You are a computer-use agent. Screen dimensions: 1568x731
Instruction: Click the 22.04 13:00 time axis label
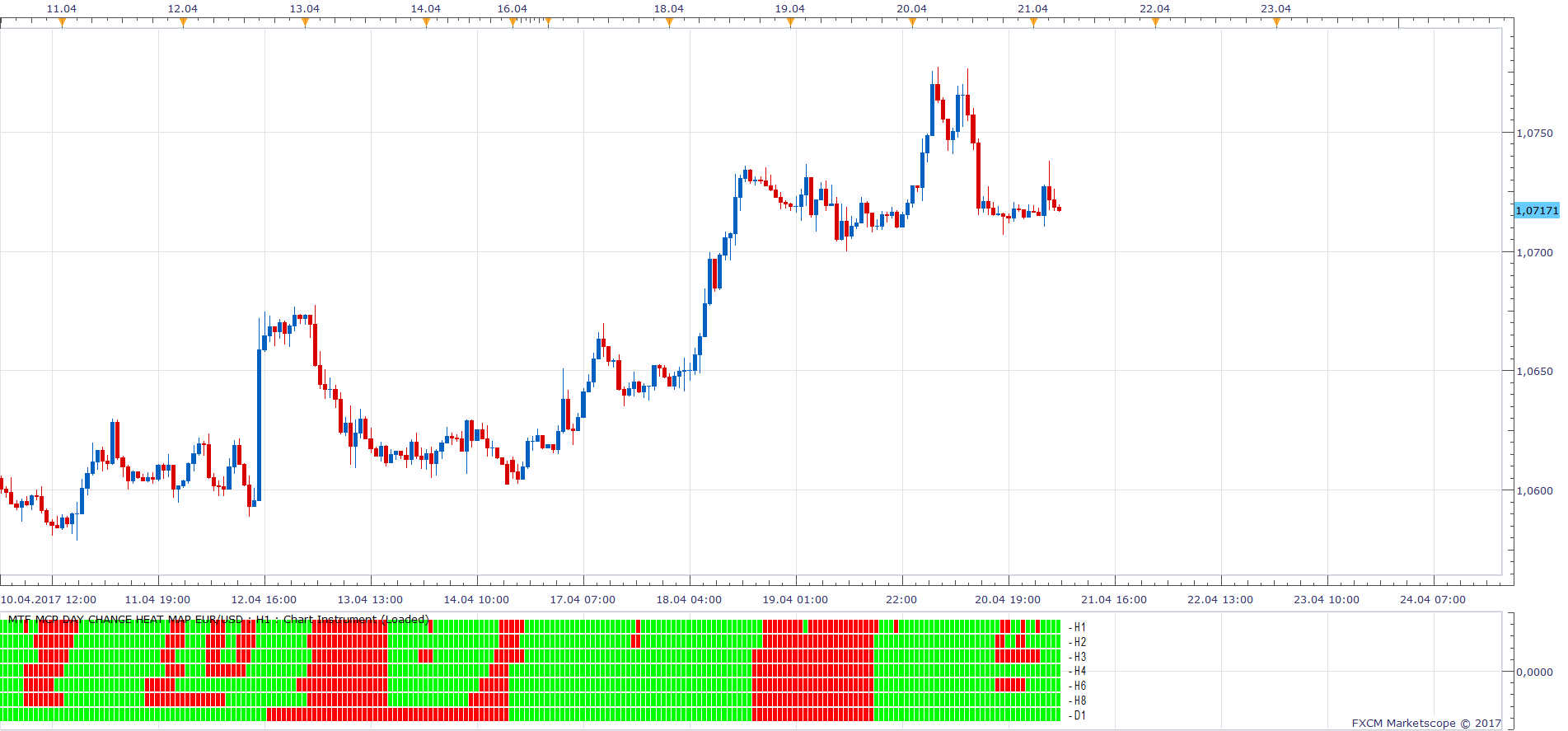pos(1220,600)
